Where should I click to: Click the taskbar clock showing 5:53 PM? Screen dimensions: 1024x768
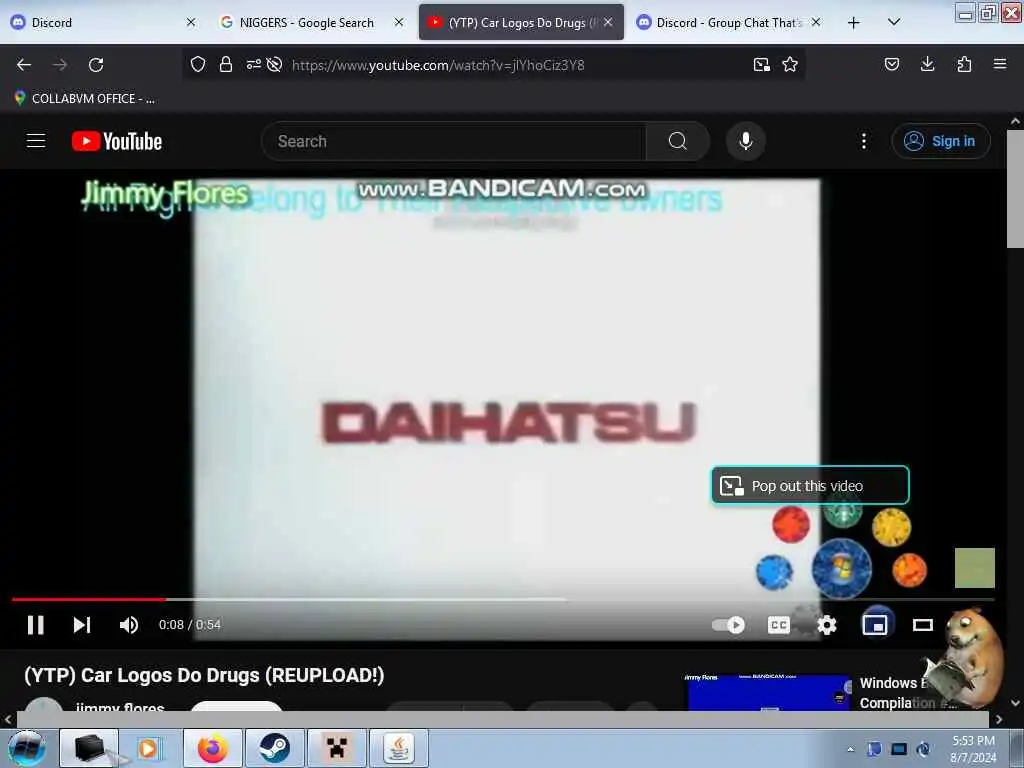click(973, 748)
